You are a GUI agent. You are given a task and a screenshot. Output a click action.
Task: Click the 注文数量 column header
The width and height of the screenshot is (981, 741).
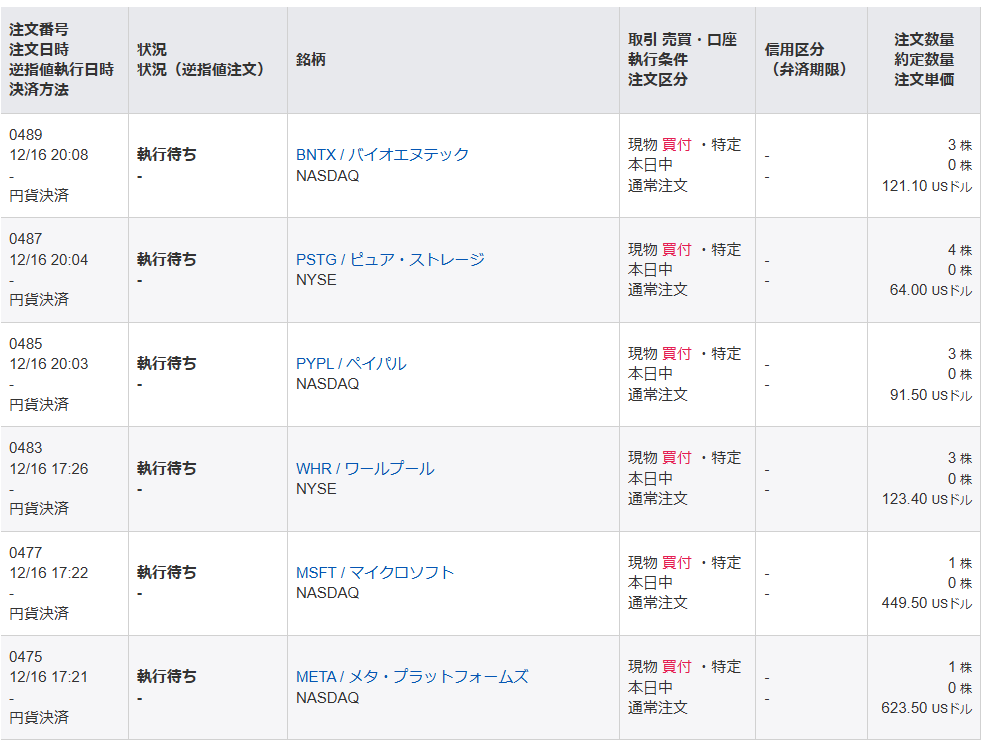click(923, 39)
